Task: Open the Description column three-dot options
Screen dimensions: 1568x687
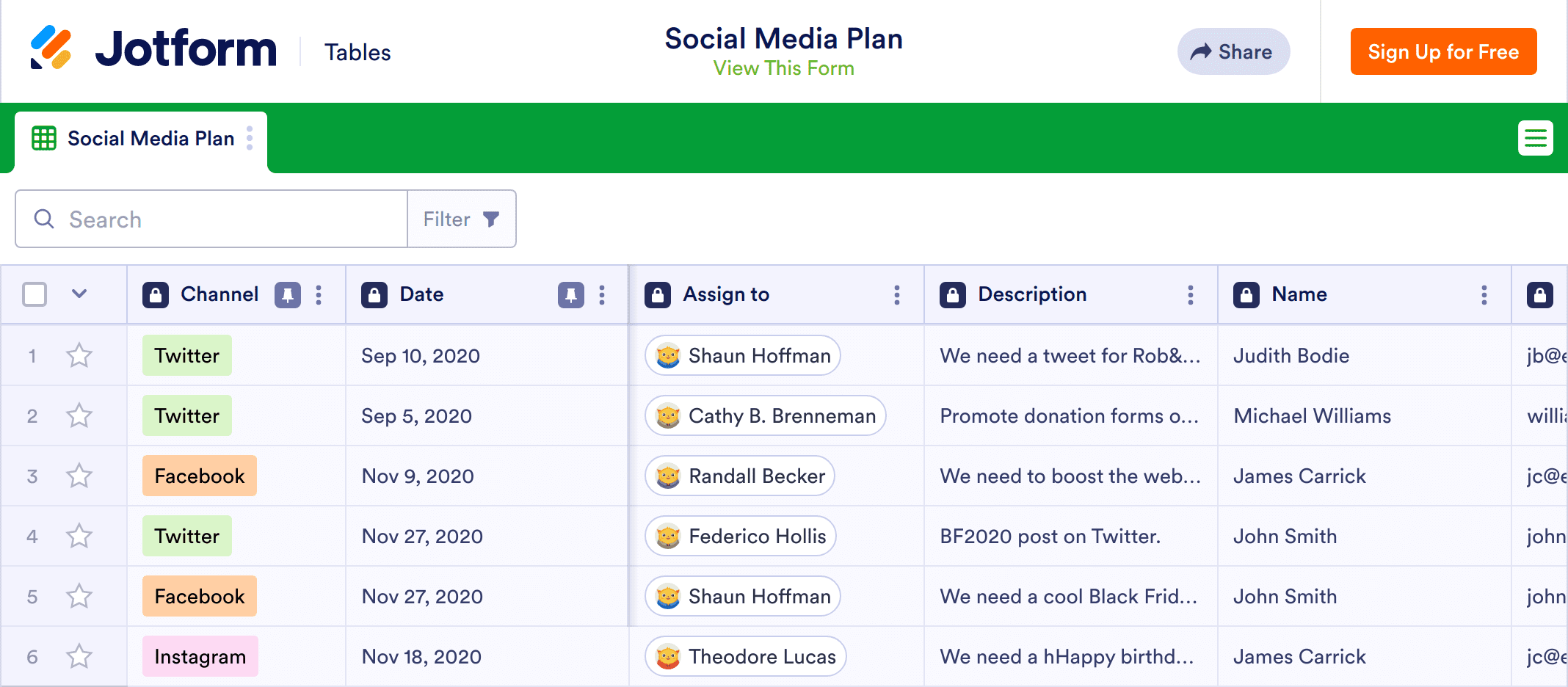Action: [1190, 295]
